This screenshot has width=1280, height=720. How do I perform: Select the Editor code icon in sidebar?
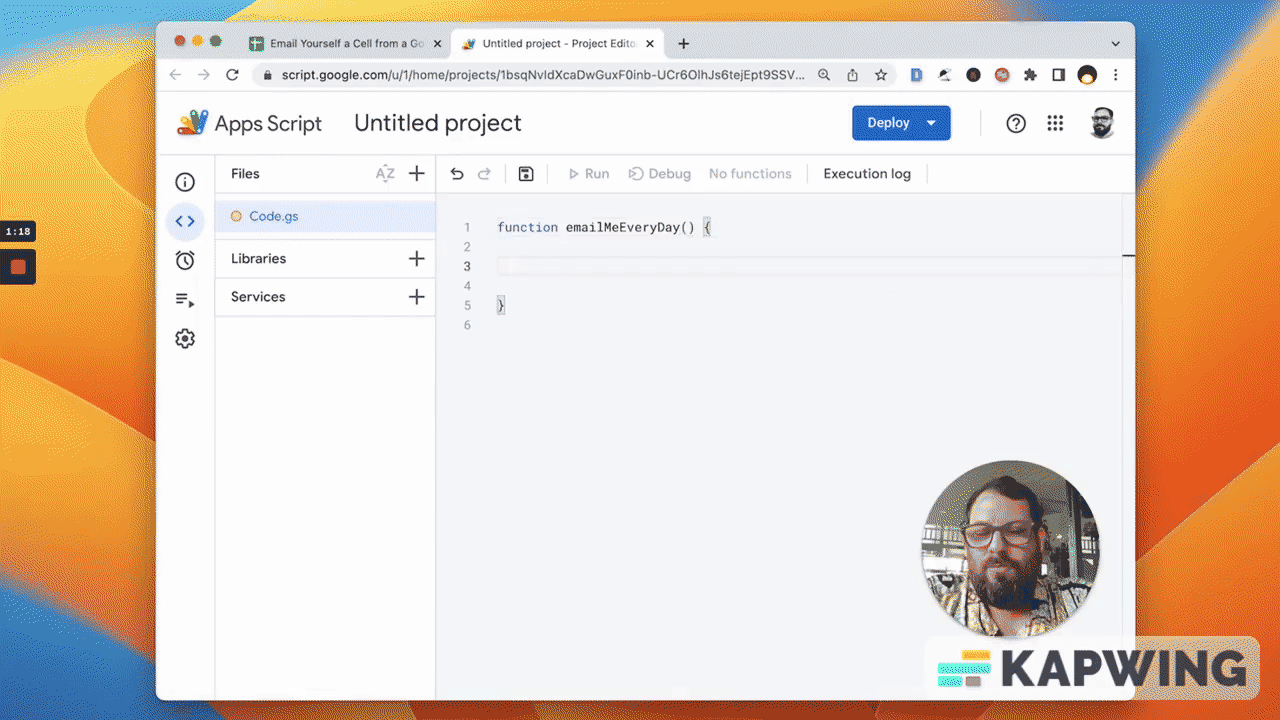pyautogui.click(x=185, y=221)
